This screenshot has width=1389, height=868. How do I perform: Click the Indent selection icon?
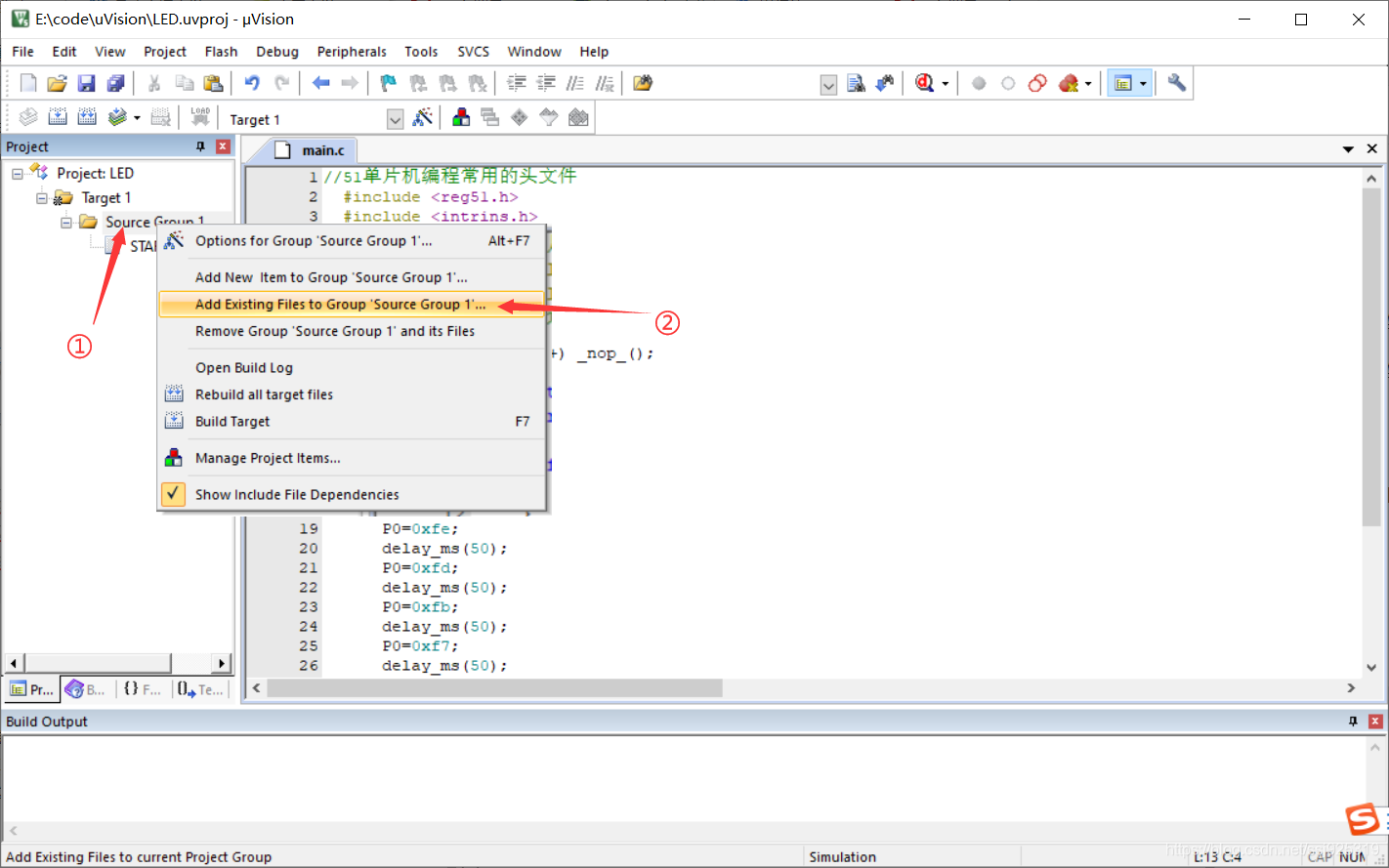[x=517, y=83]
